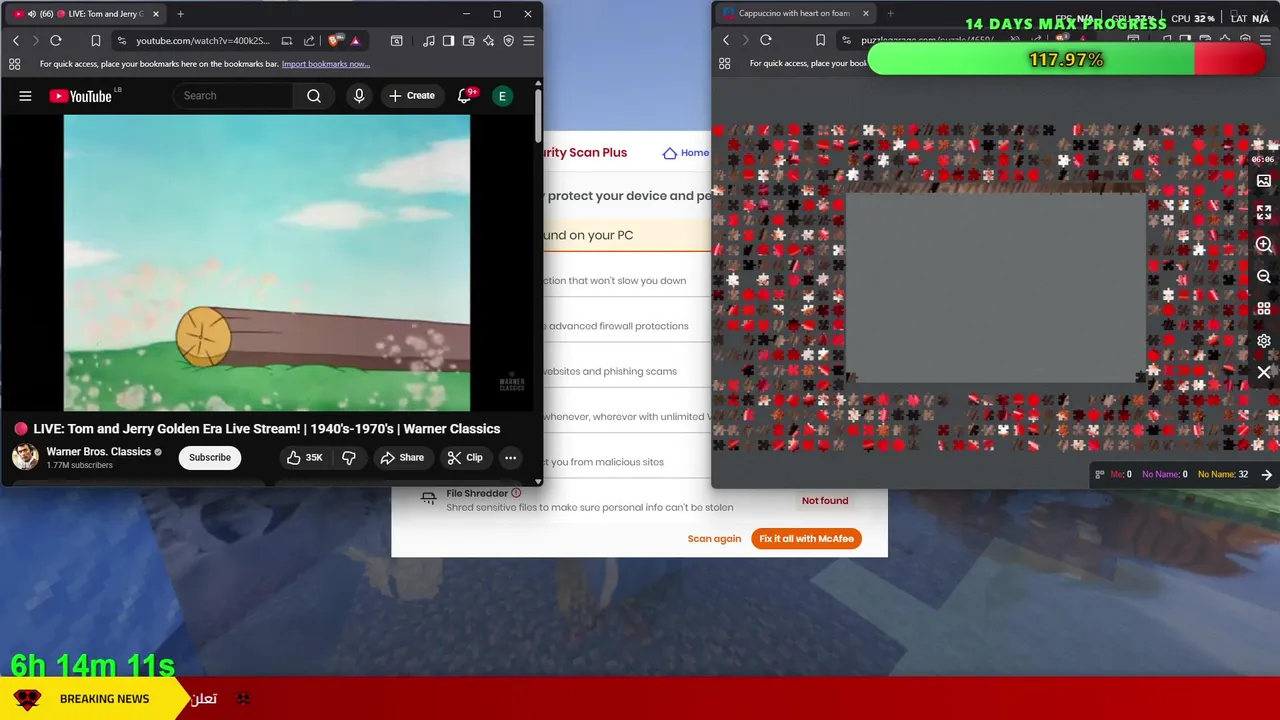Open the apps grid on YouTube bookmarks bar

[14, 64]
